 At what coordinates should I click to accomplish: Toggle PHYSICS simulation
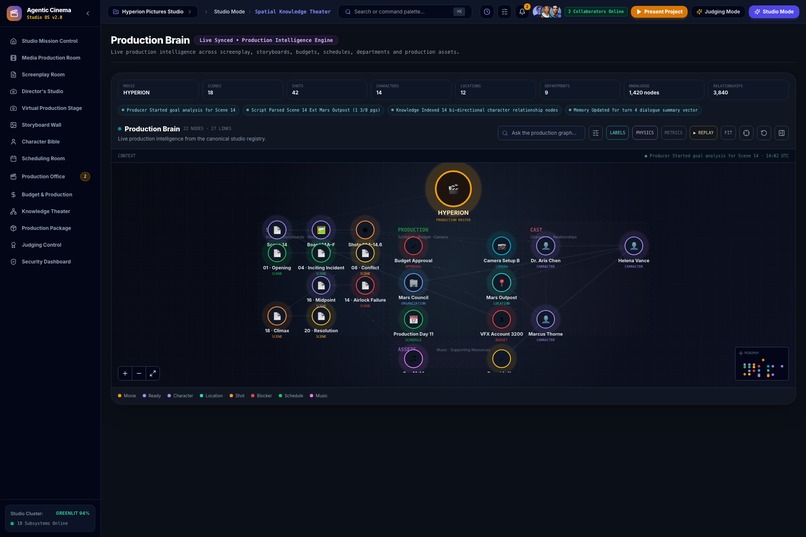click(x=645, y=133)
